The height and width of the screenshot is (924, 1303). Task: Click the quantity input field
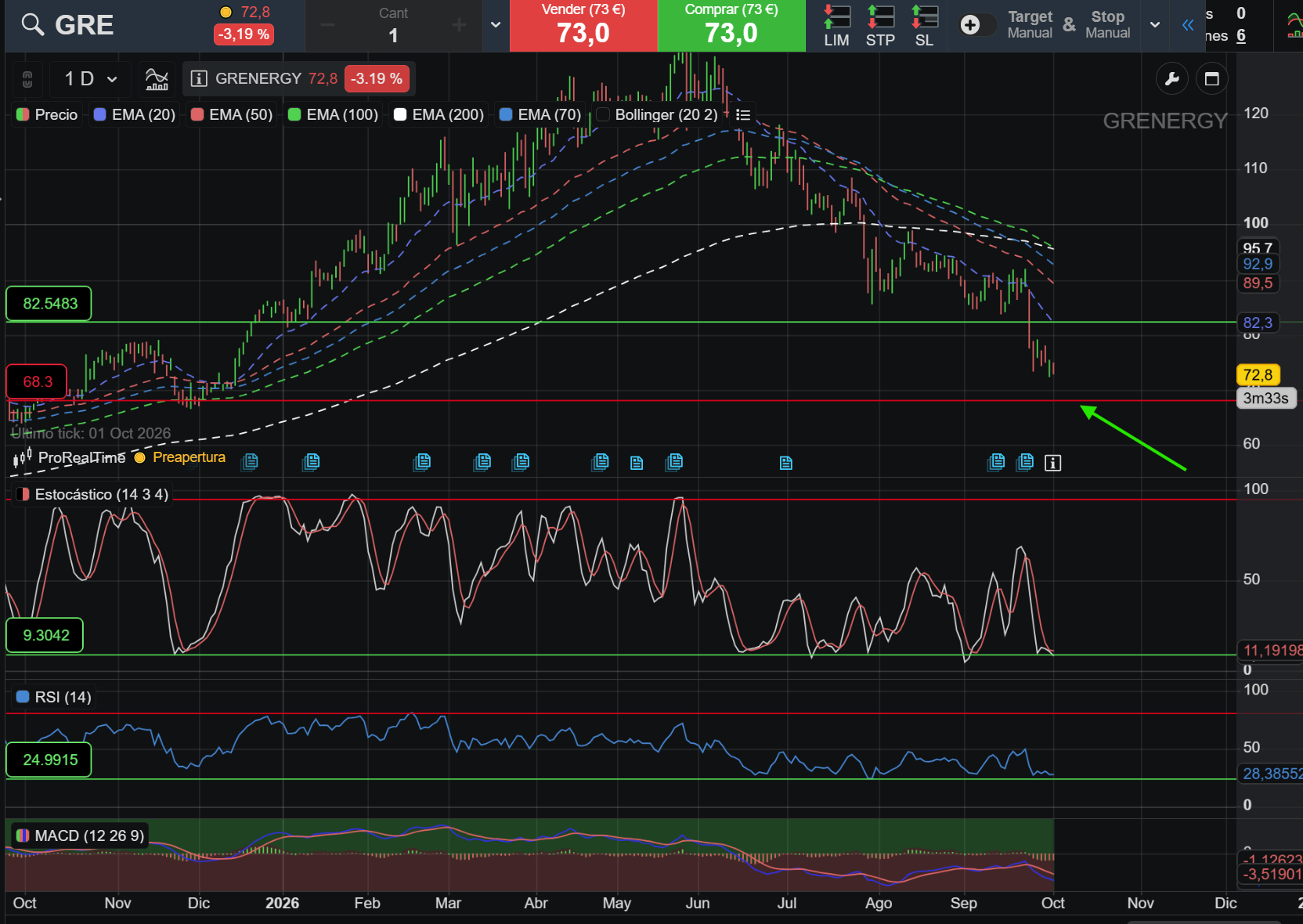coord(393,26)
